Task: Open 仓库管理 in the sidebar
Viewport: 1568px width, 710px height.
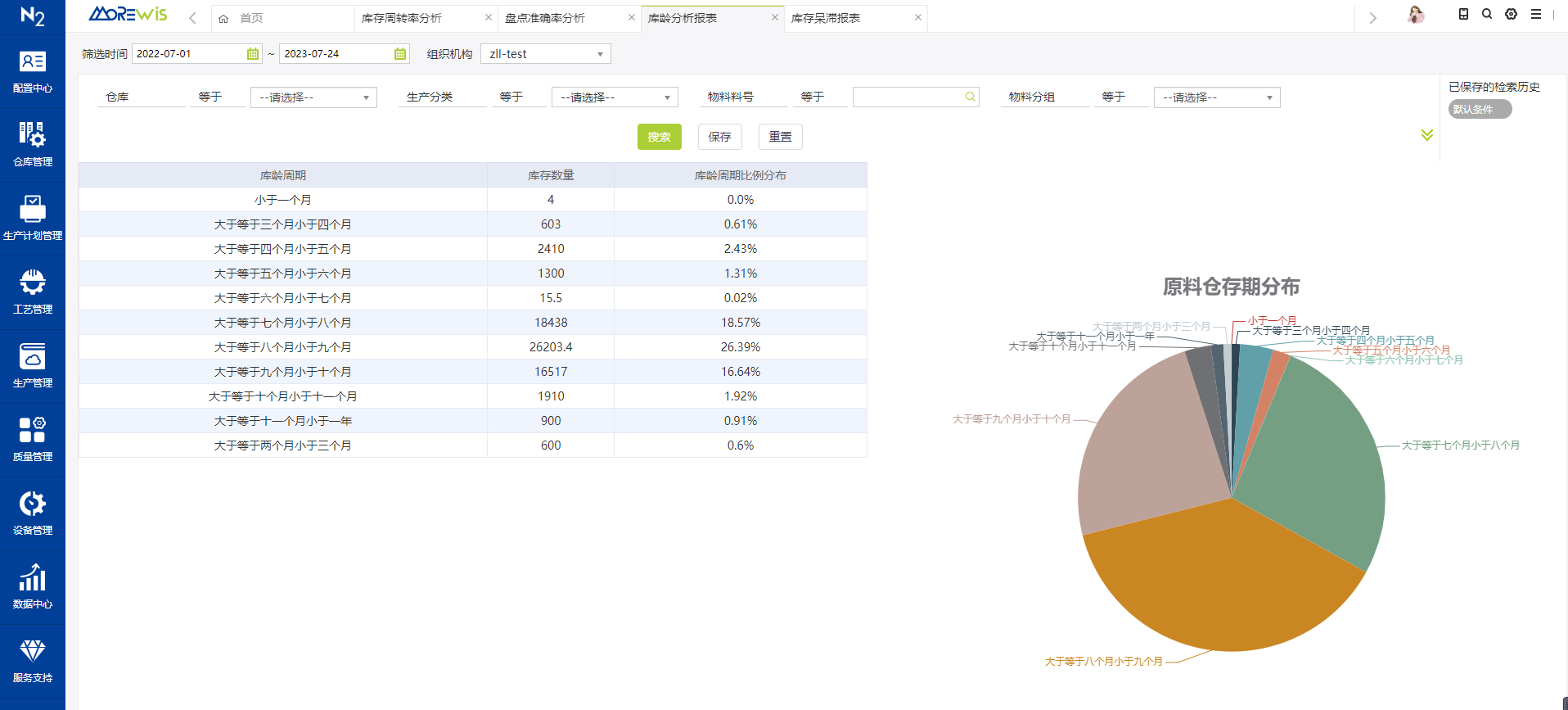Action: [32, 135]
